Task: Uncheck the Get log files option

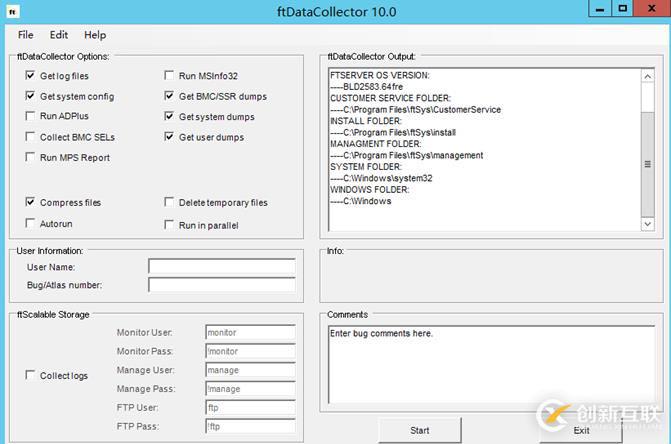Action: pos(30,76)
